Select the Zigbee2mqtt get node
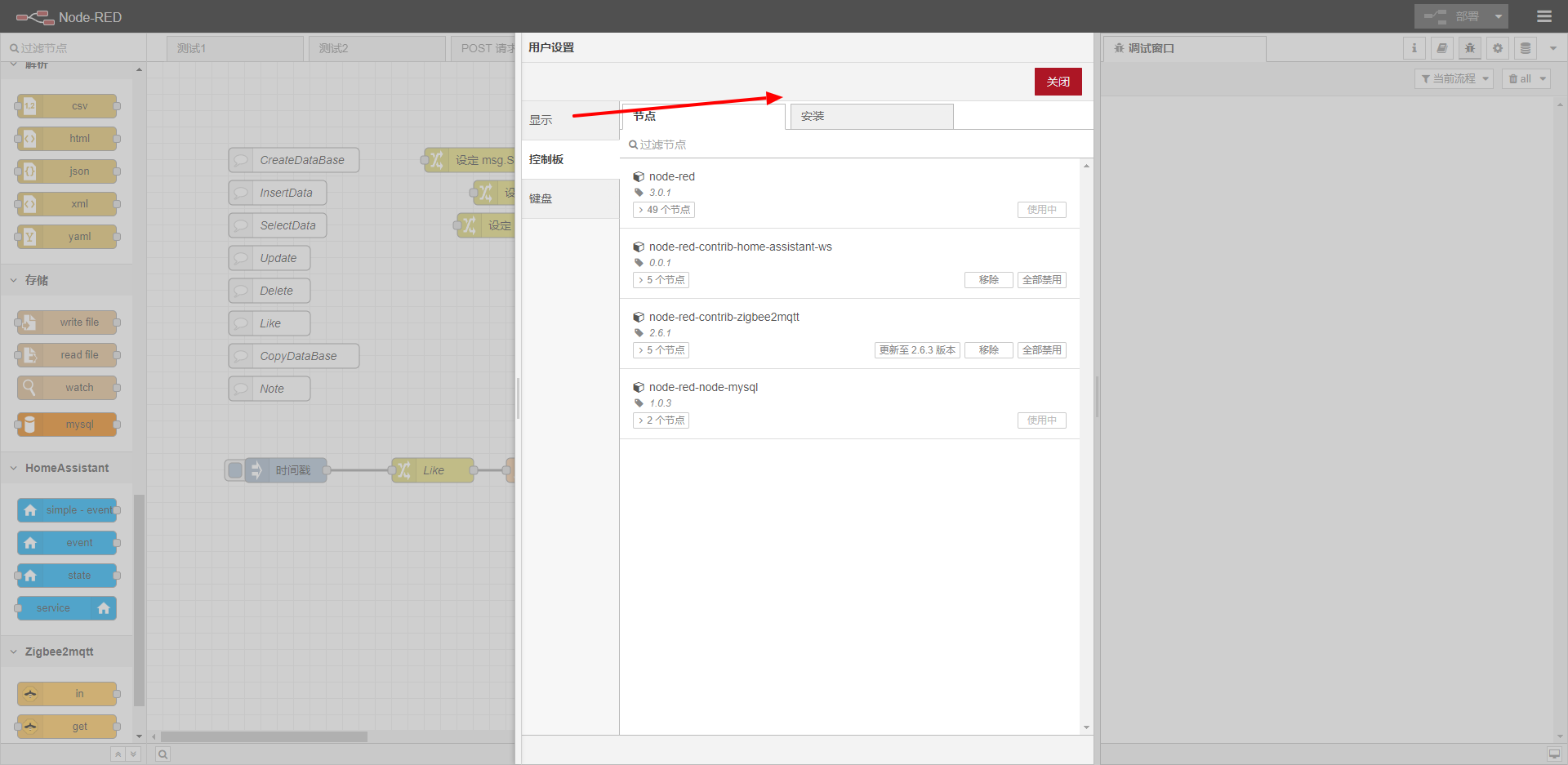 tap(67, 727)
